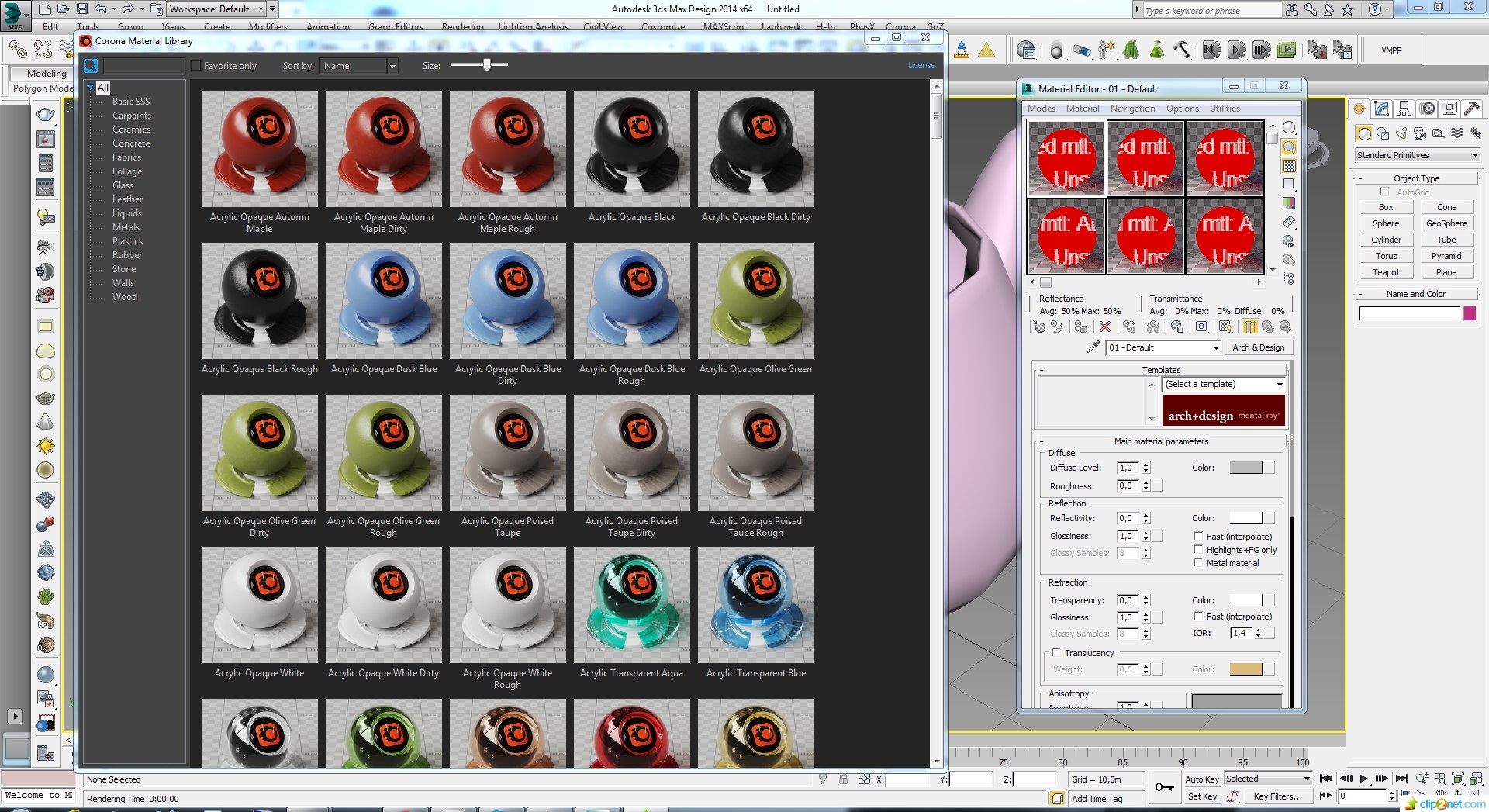Select Cameras category in Create panel
The height and width of the screenshot is (812, 1489).
click(1419, 133)
